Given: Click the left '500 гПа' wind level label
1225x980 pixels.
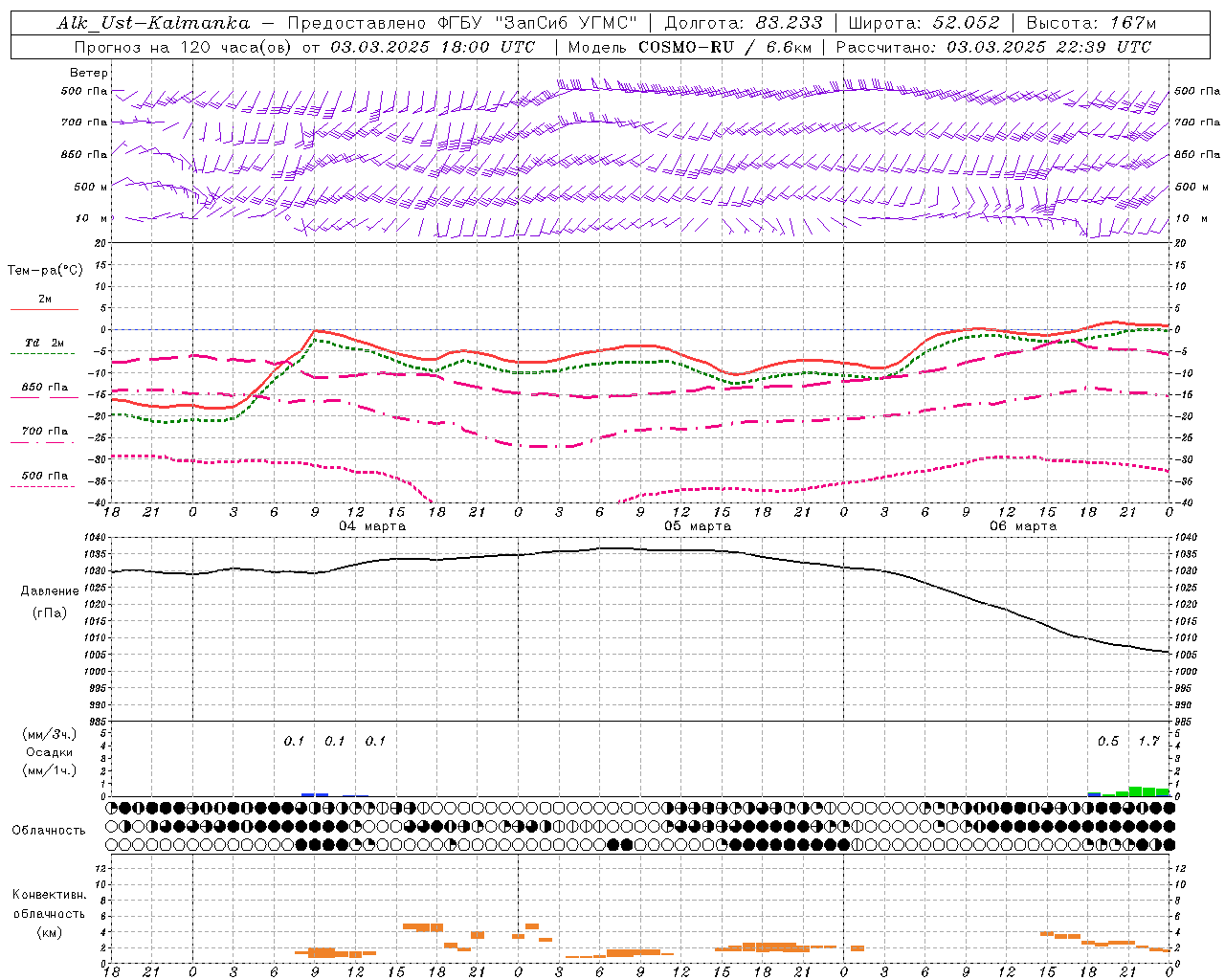Looking at the screenshot, I should [x=84, y=91].
